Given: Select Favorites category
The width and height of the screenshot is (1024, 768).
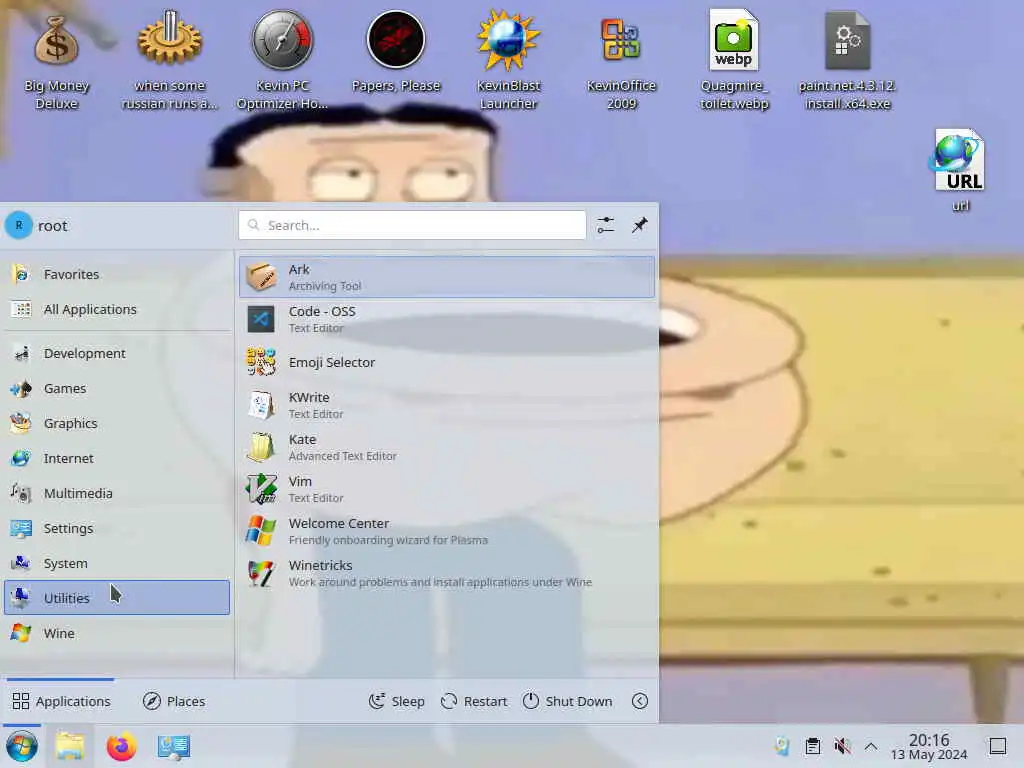Looking at the screenshot, I should [x=117, y=274].
